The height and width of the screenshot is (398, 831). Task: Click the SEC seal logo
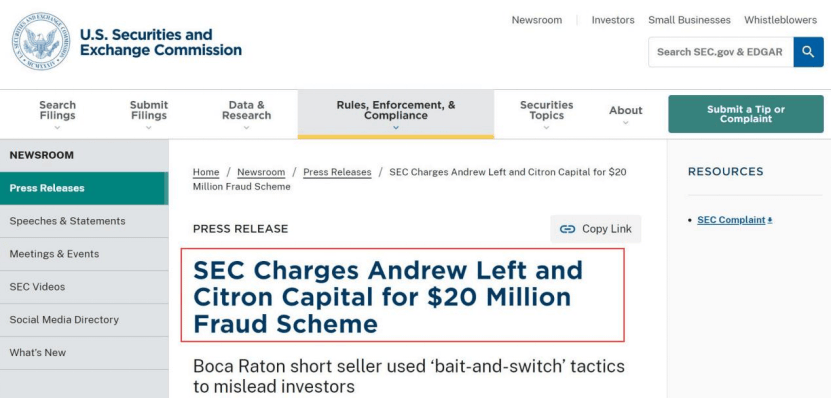(41, 42)
